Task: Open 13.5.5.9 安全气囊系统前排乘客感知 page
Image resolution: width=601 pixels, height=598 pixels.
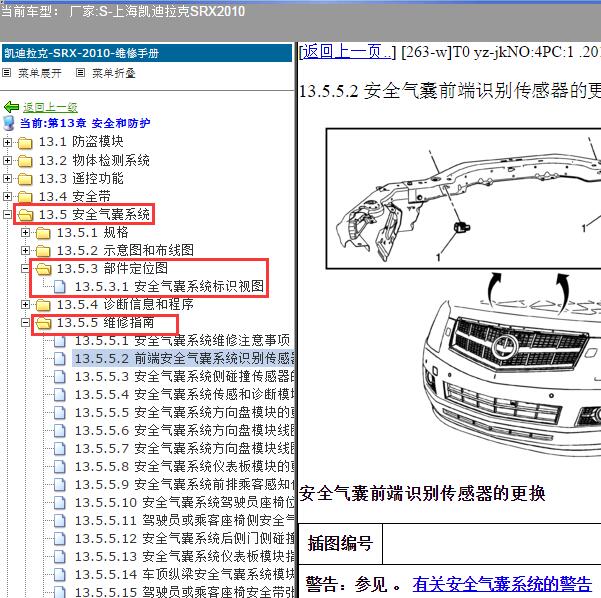Action: pyautogui.click(x=184, y=485)
